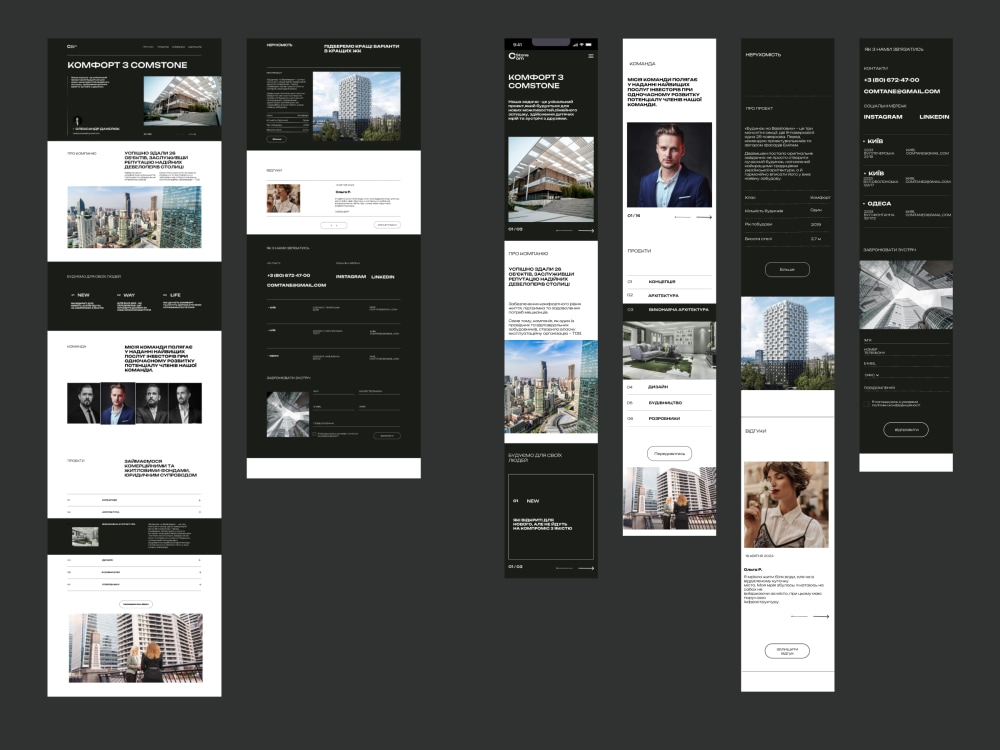Click the phone number in desktop contacts section
The height and width of the screenshot is (750, 1000).
288,276
